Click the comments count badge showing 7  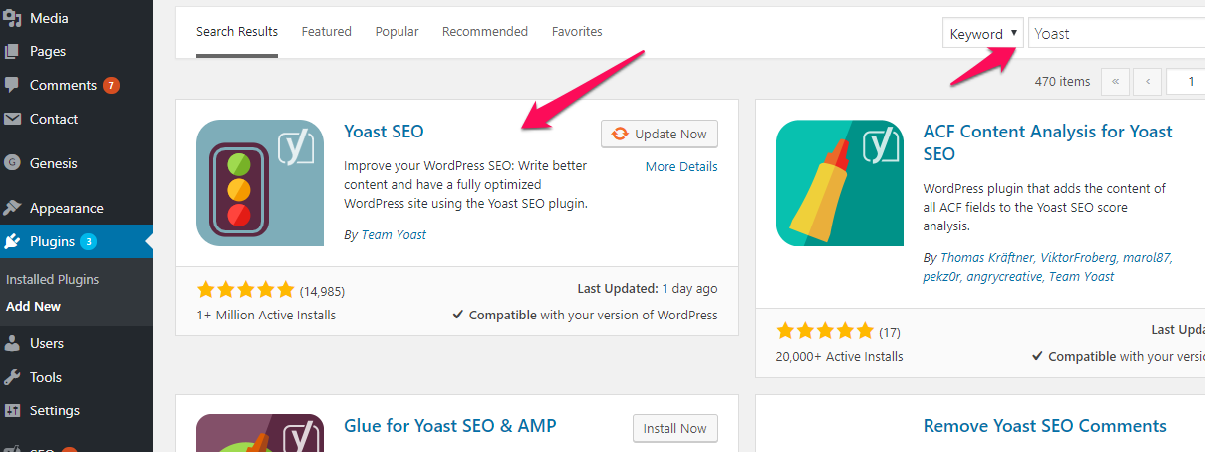[112, 85]
